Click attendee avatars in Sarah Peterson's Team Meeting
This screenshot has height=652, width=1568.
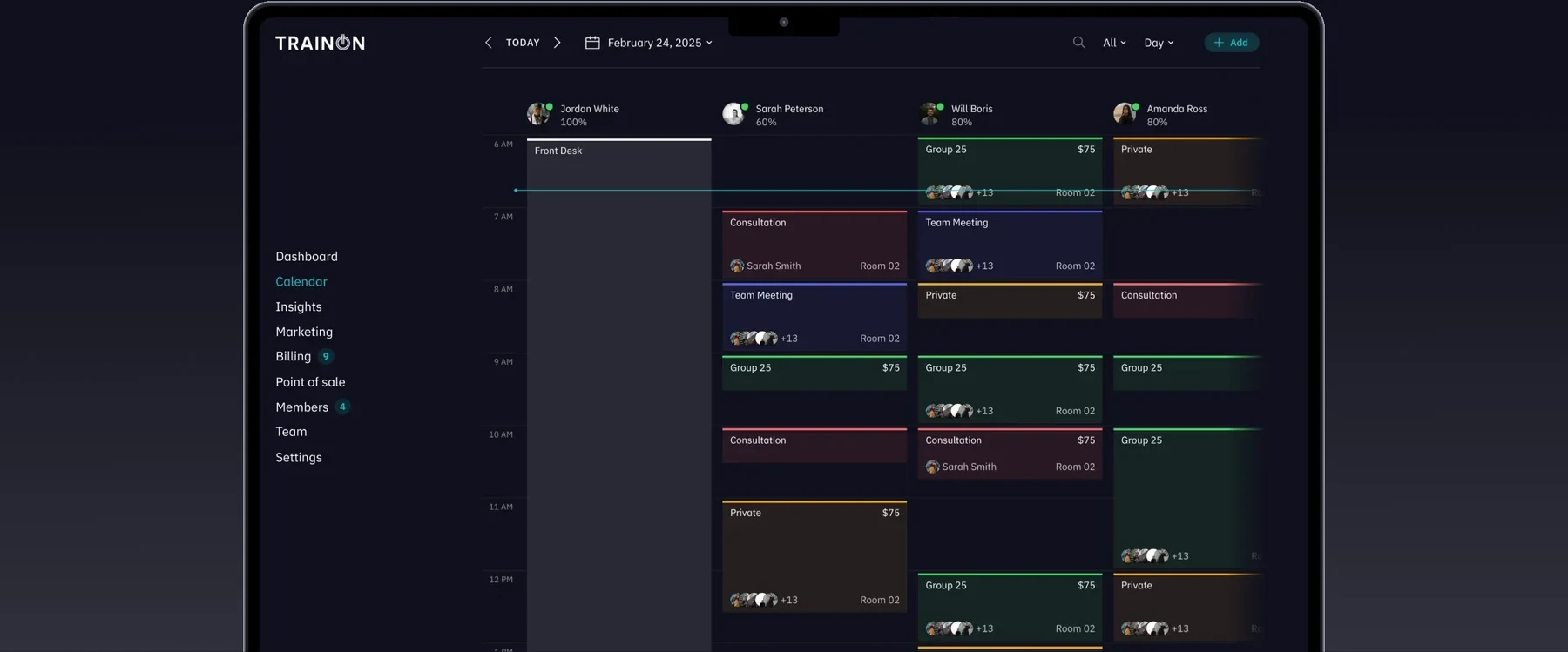754,338
